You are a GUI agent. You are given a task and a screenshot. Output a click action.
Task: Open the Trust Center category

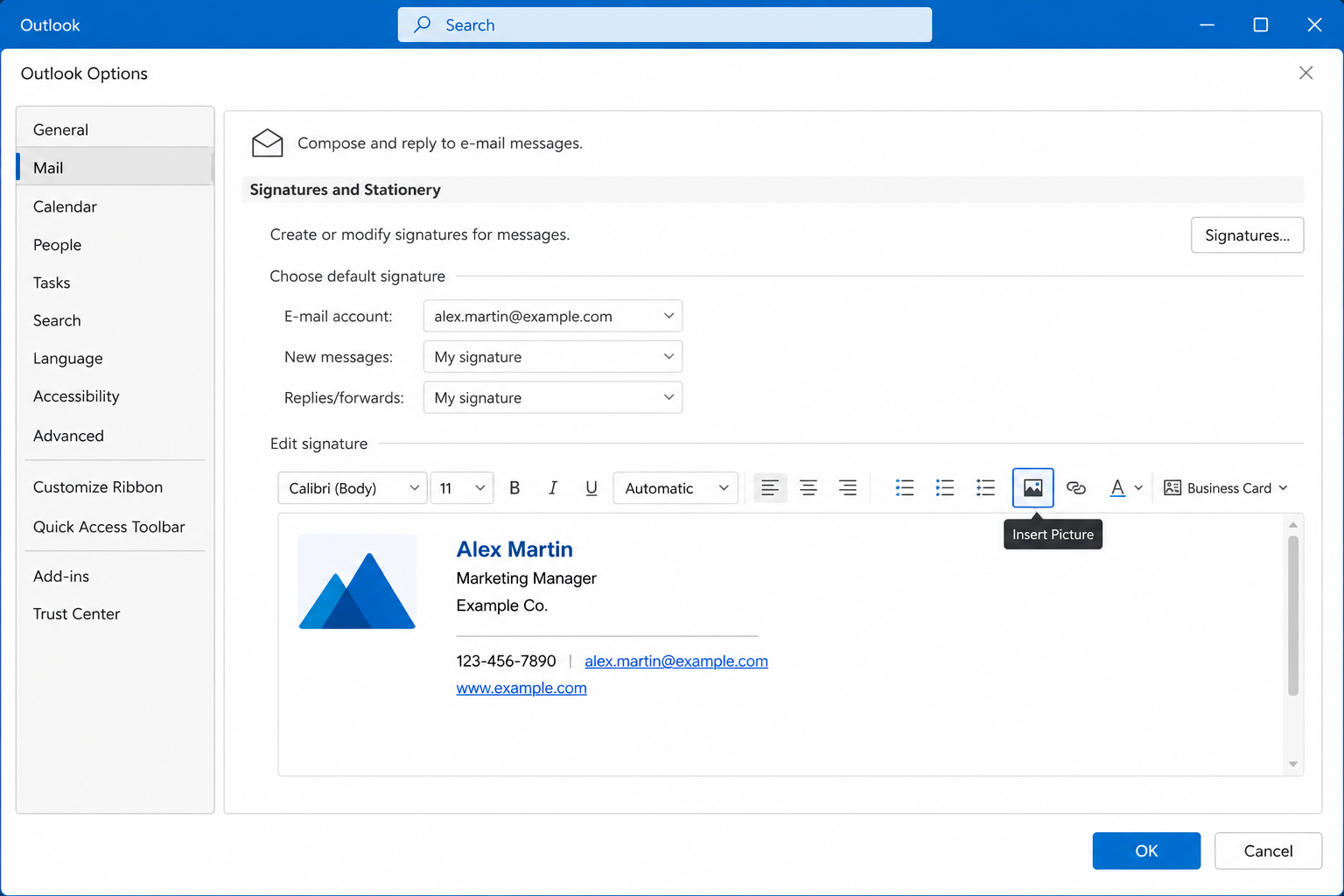[115, 613]
